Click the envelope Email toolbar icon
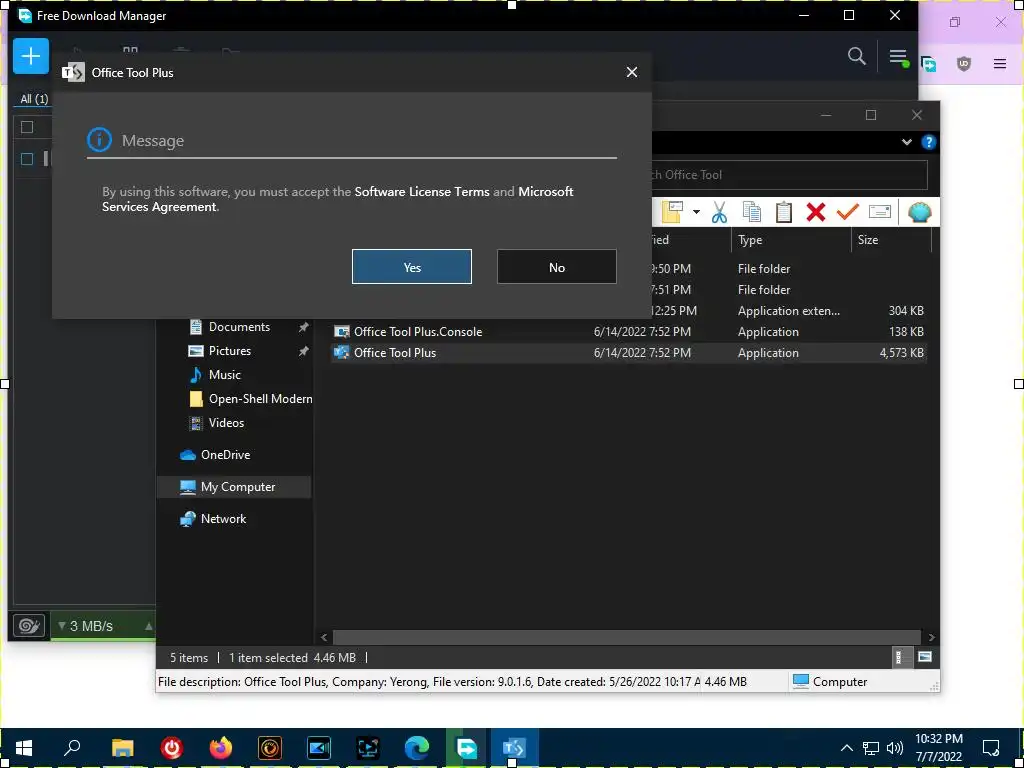This screenshot has height=768, width=1024. (880, 212)
